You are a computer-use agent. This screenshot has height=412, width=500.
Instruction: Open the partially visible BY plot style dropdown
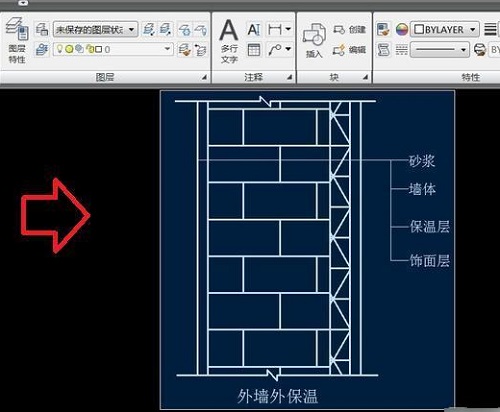[x=495, y=50]
